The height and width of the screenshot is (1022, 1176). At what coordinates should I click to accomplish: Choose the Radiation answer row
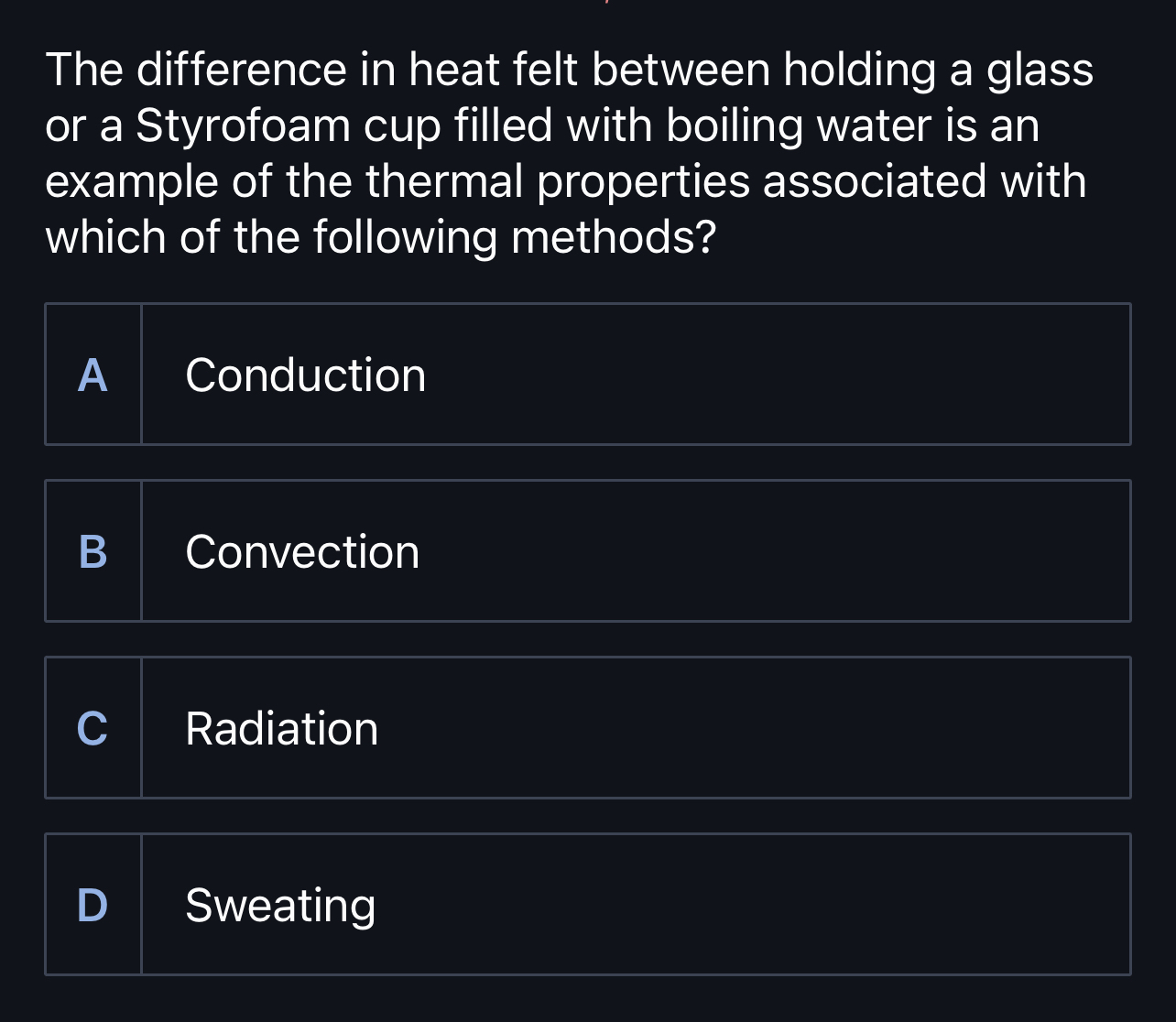point(586,727)
